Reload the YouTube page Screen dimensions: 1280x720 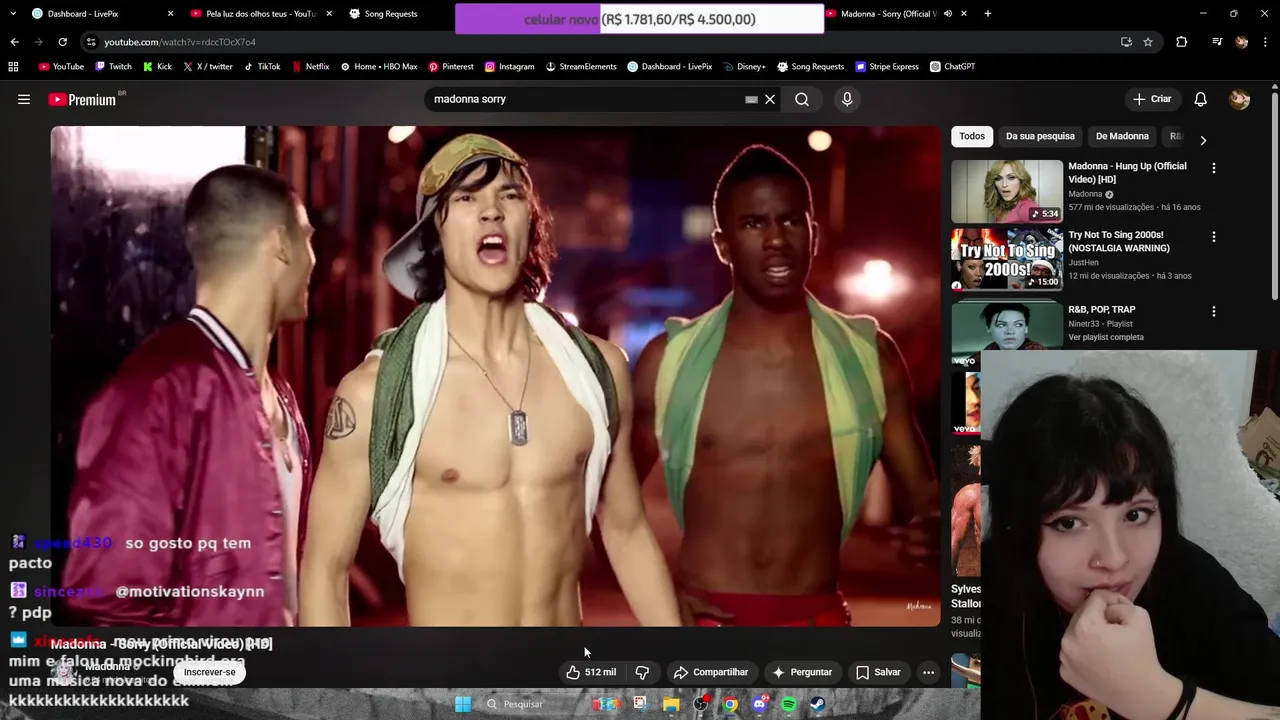click(x=62, y=42)
